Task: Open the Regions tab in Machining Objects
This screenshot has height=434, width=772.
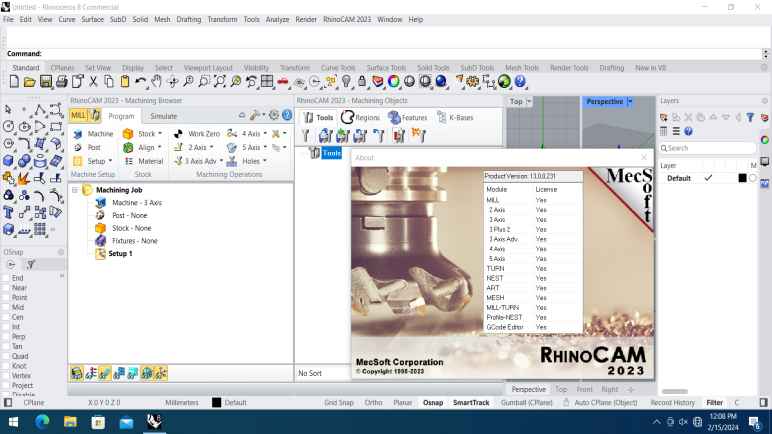Action: pyautogui.click(x=361, y=117)
